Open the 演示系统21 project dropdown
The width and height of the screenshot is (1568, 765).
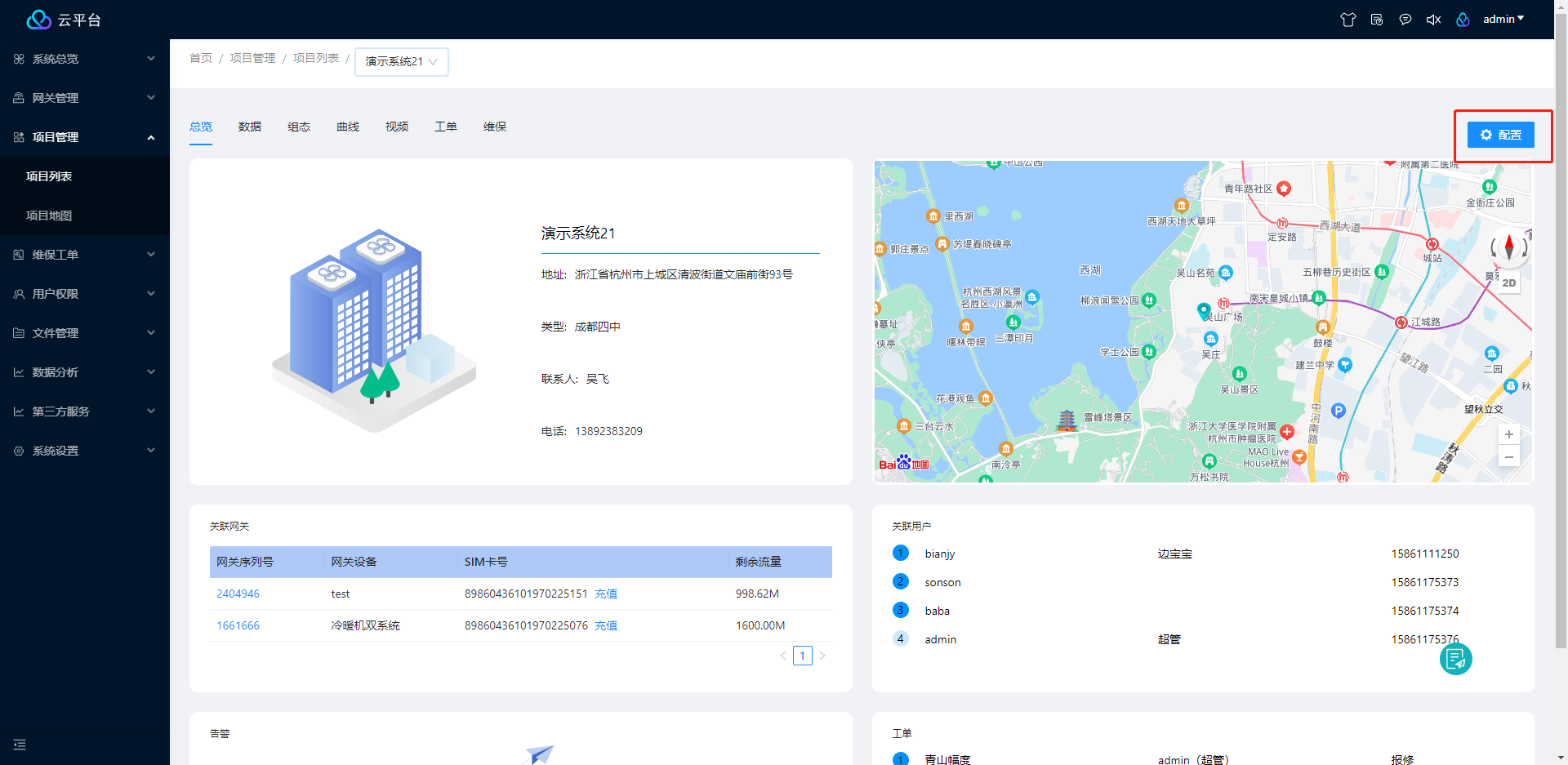pyautogui.click(x=402, y=61)
